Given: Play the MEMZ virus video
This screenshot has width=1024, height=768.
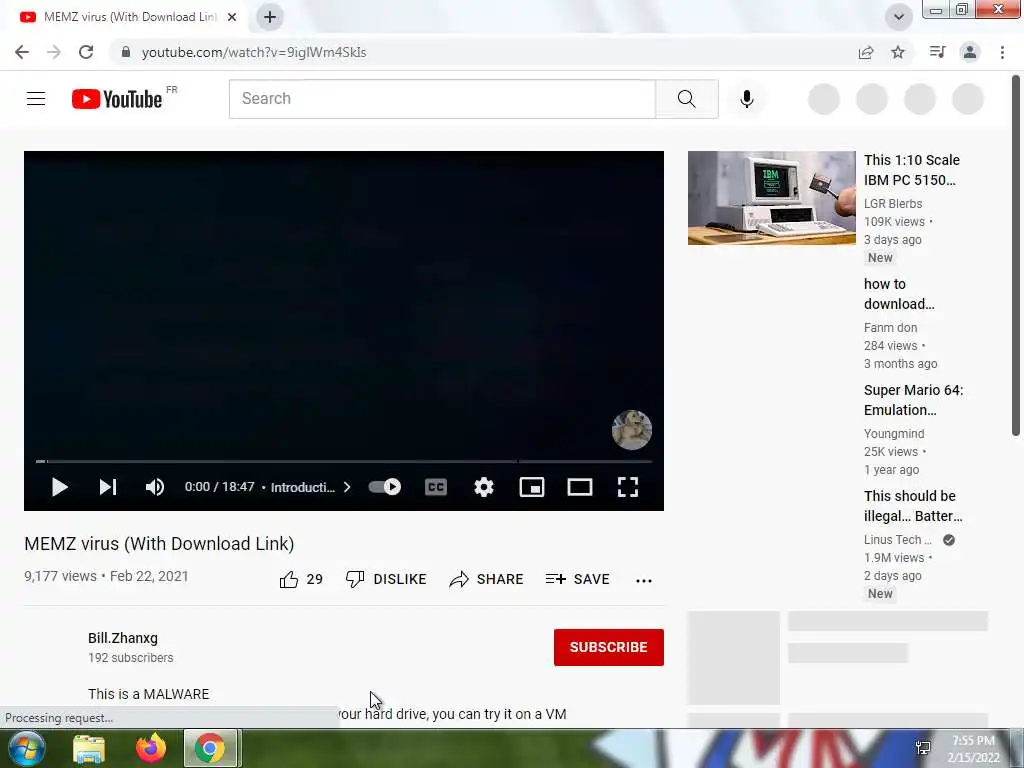Looking at the screenshot, I should 59,487.
